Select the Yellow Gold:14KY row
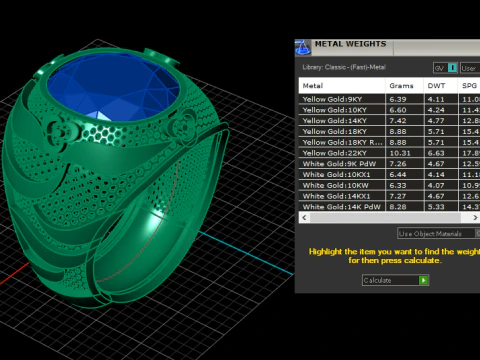Viewport: 480px width, 360px height. [389, 121]
